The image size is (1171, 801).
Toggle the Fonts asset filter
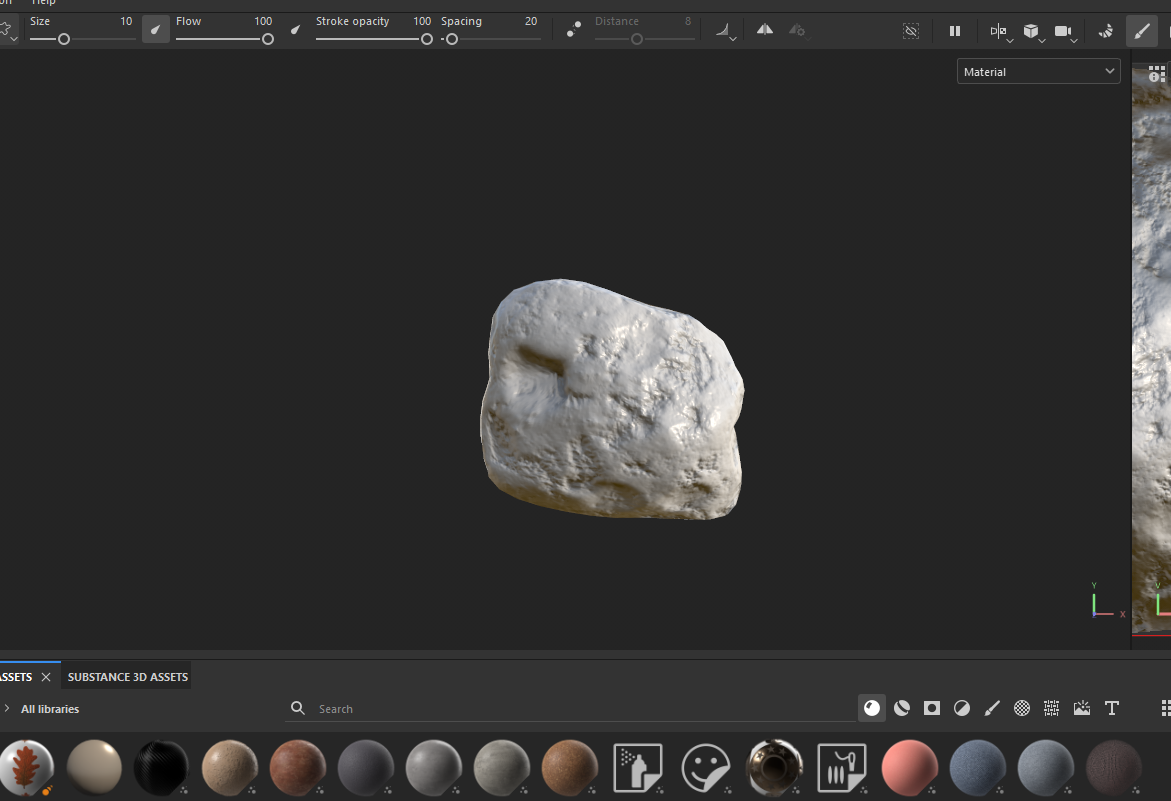point(1112,708)
